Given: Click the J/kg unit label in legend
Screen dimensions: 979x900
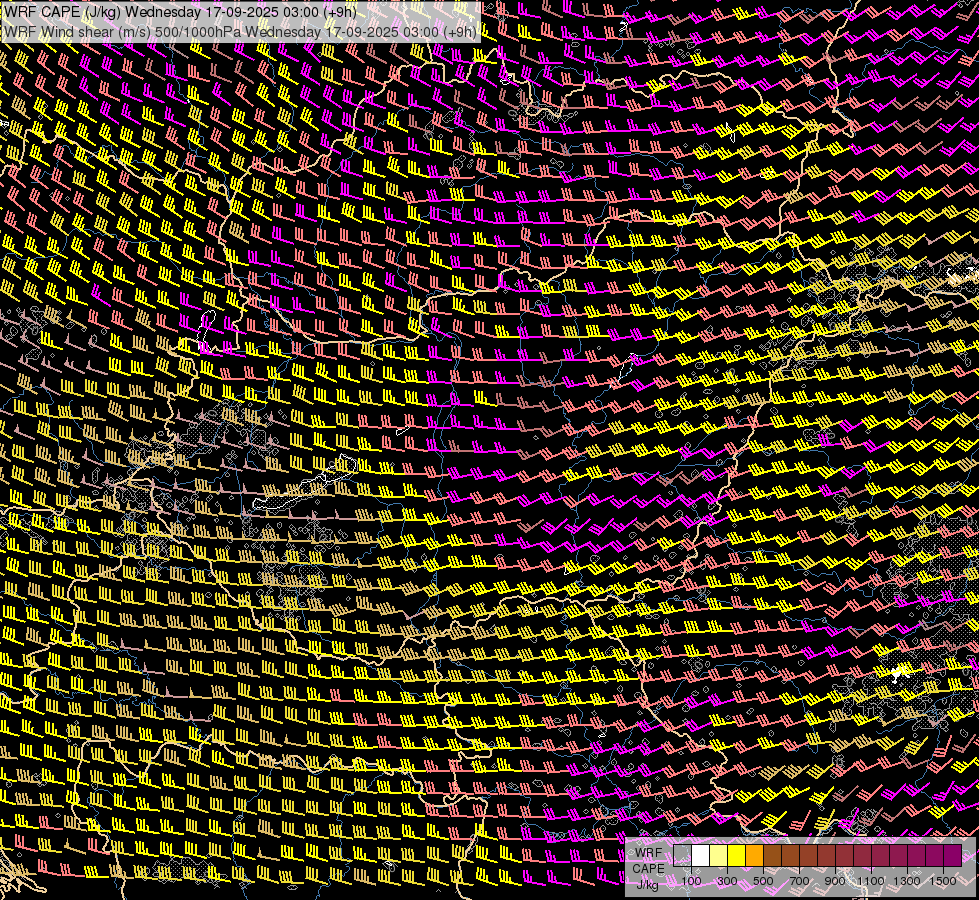Looking at the screenshot, I should click(x=647, y=884).
